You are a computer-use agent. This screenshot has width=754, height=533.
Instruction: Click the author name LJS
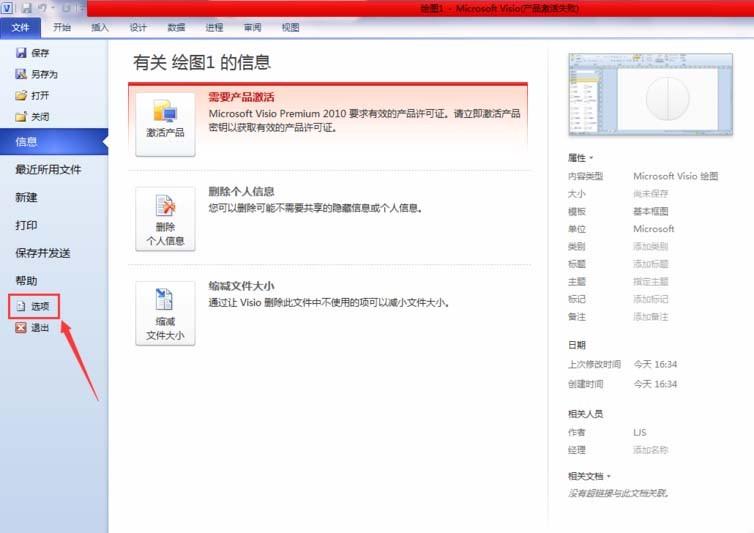640,432
